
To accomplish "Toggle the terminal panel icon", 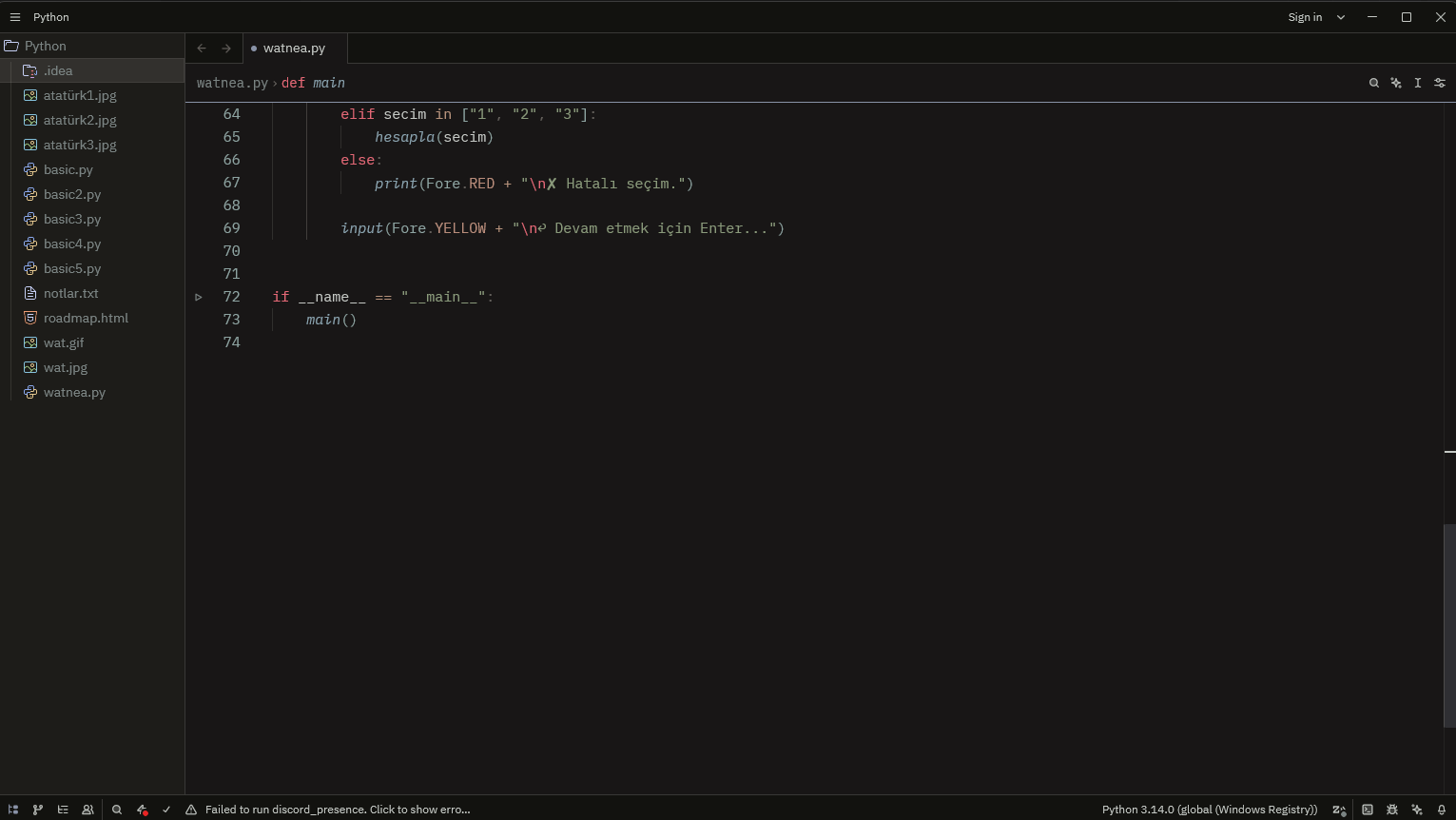I will tap(1368, 810).
